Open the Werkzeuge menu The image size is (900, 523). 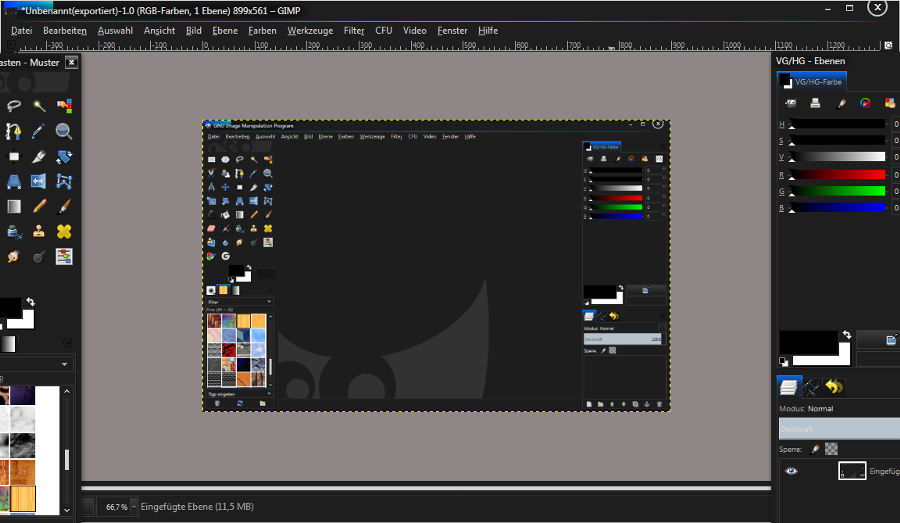(x=309, y=31)
